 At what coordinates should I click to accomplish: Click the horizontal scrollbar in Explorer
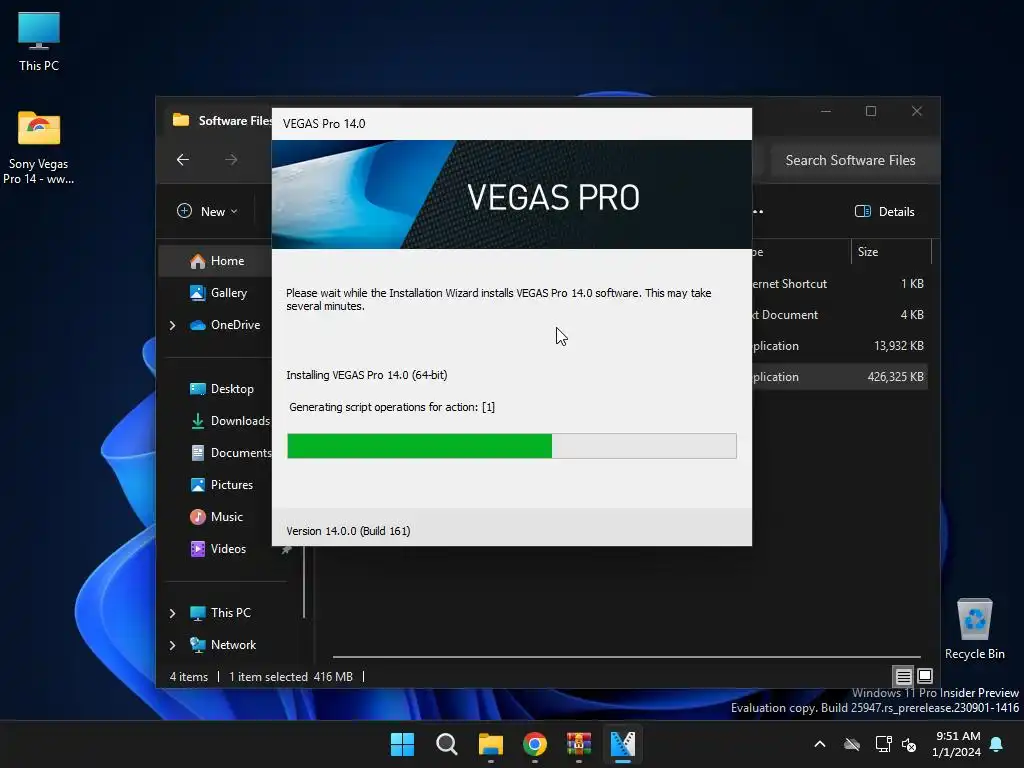pos(626,656)
